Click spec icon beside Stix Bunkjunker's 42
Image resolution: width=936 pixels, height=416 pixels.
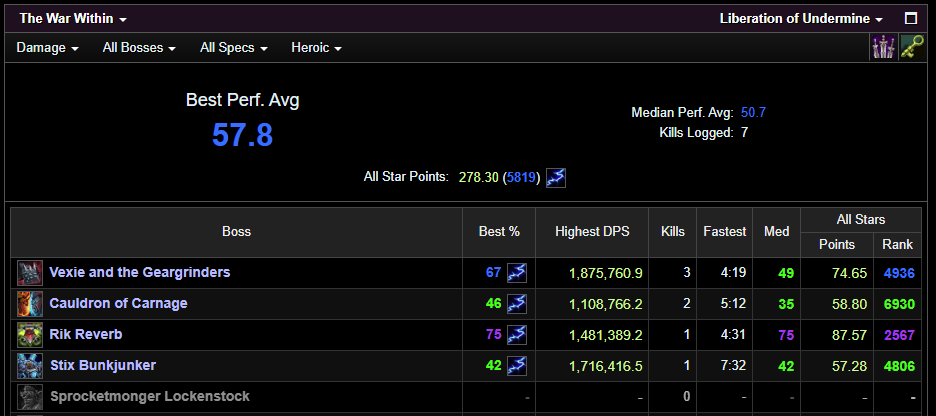point(517,366)
